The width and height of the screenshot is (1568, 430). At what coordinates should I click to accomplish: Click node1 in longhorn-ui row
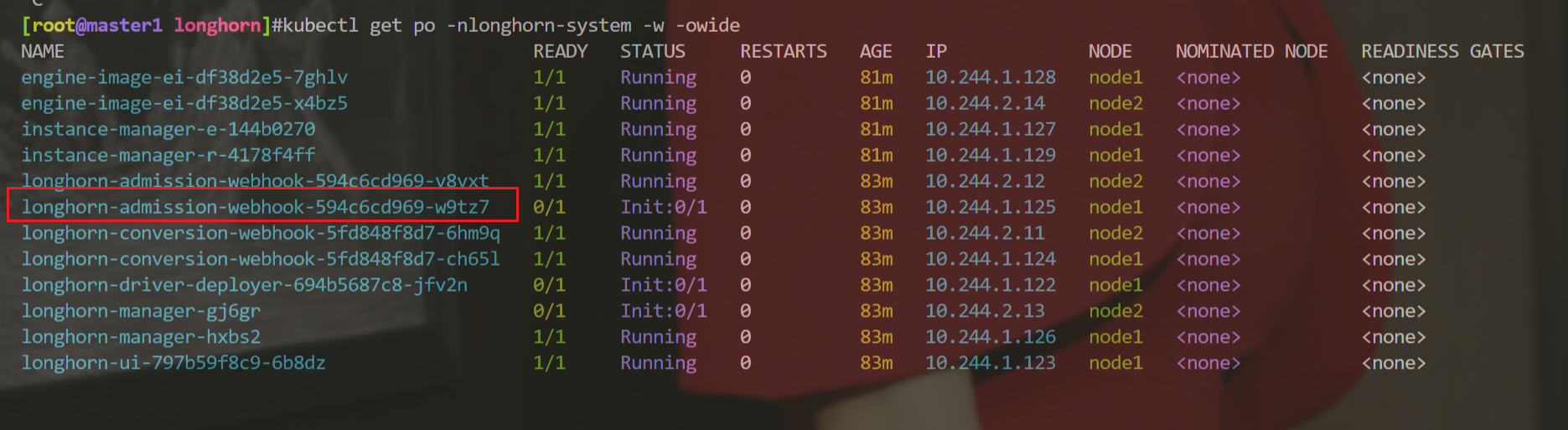[1115, 364]
